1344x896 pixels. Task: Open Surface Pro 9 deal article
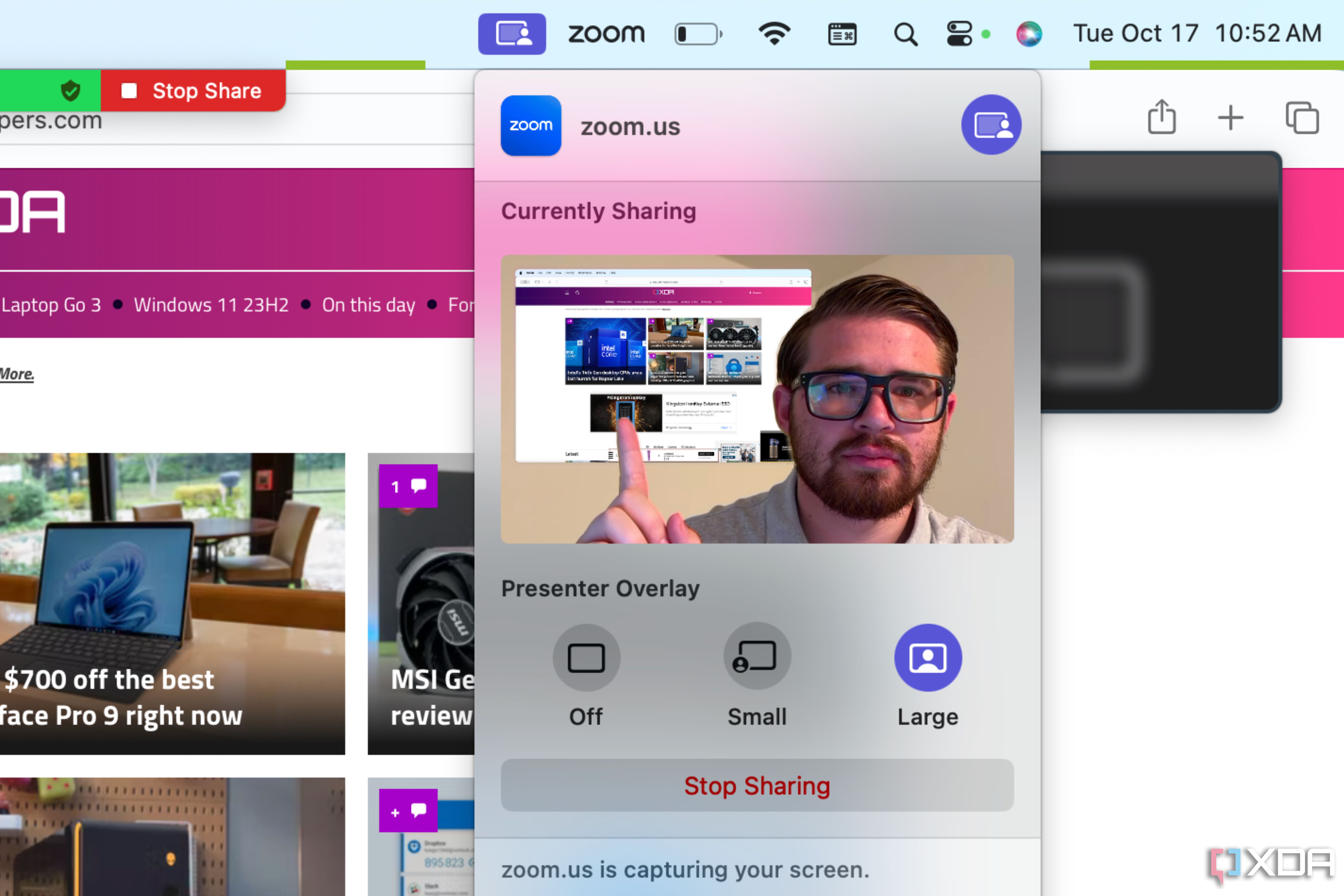pos(172,604)
